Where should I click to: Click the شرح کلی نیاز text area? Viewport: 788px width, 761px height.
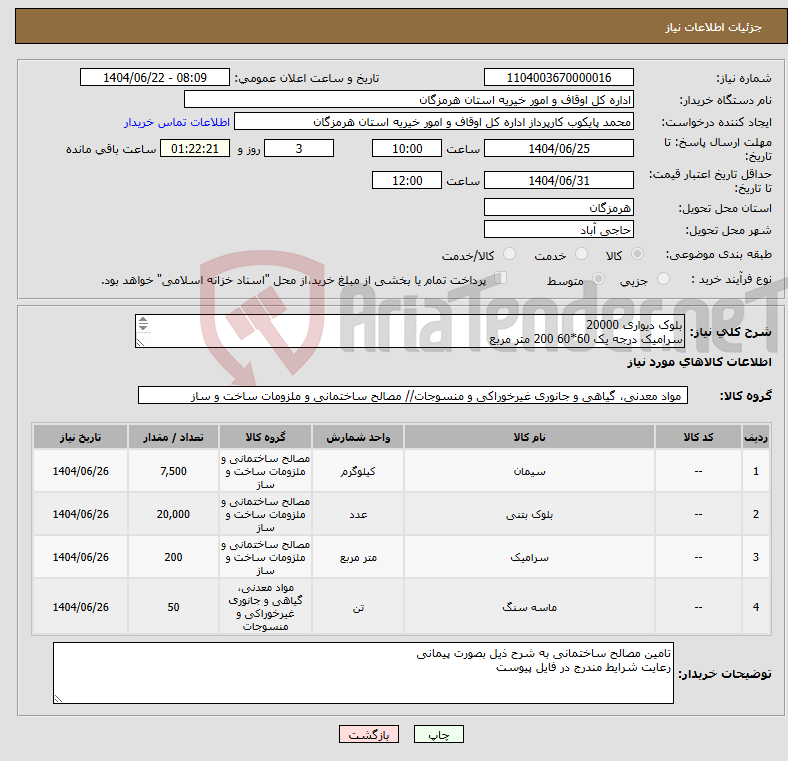(x=410, y=331)
